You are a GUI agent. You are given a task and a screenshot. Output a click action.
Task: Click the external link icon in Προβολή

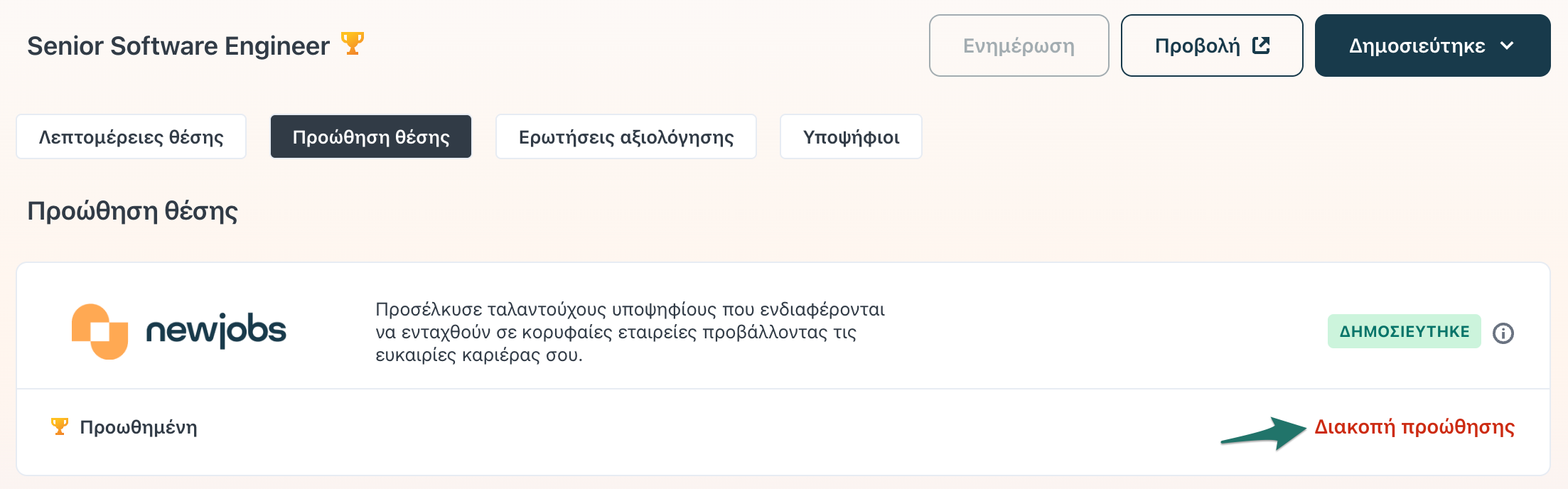1261,45
